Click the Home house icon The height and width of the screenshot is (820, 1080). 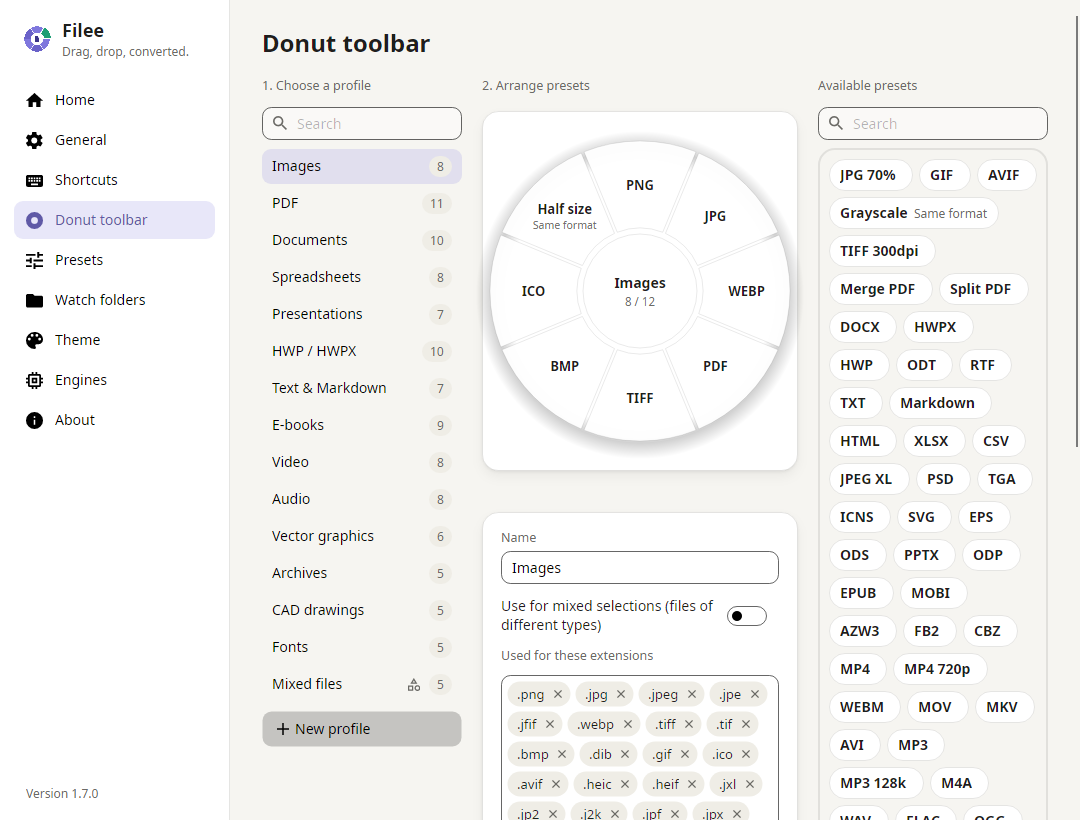tap(34, 101)
